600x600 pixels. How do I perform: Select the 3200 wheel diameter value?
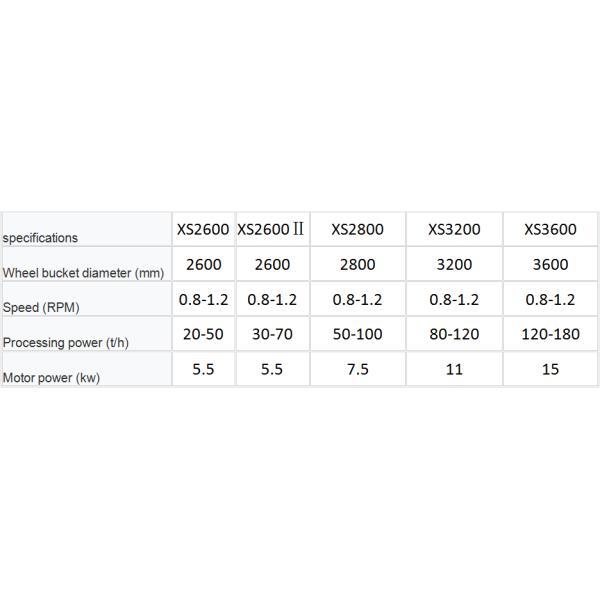tap(454, 265)
